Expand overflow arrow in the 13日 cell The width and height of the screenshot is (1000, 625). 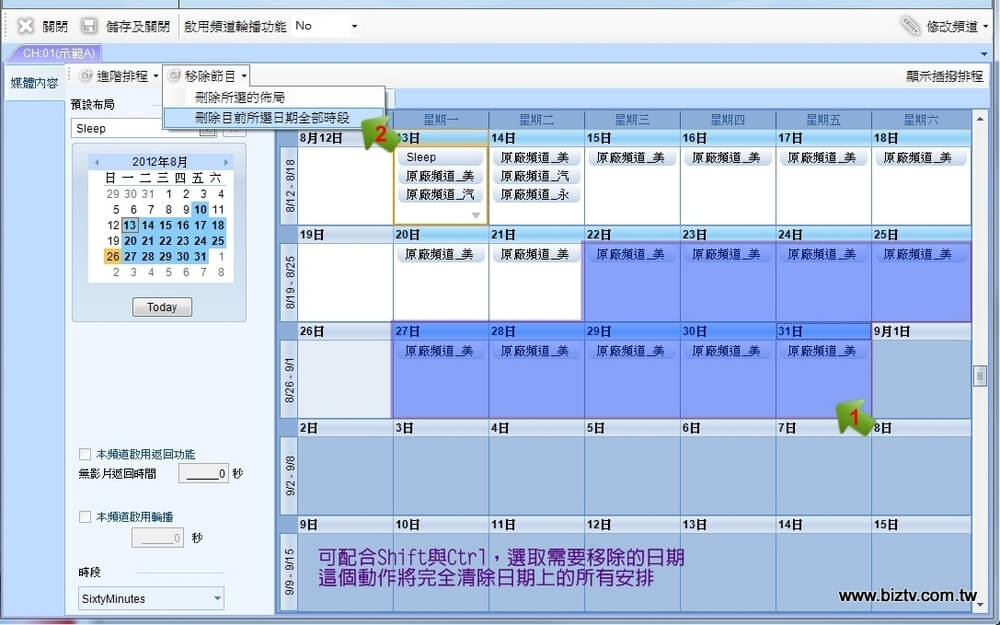[x=476, y=215]
